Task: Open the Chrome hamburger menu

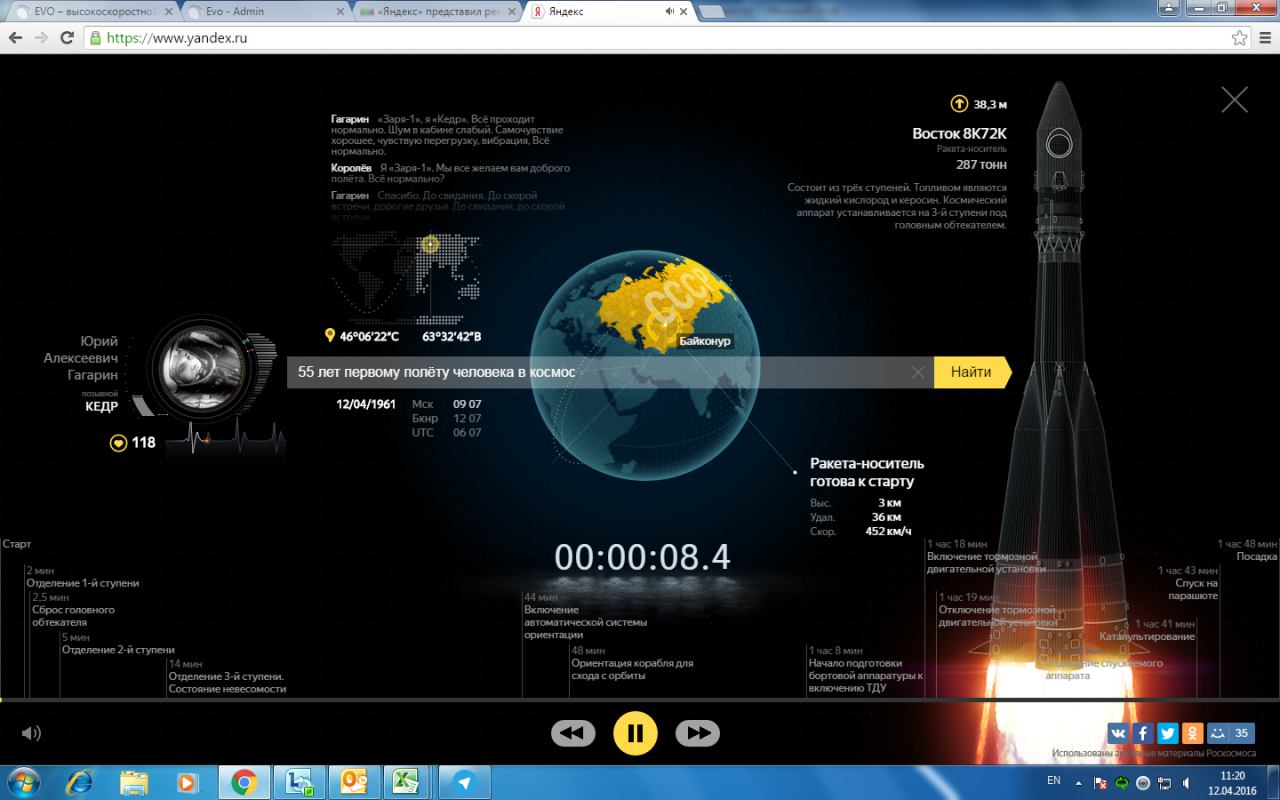Action: 1266,38
